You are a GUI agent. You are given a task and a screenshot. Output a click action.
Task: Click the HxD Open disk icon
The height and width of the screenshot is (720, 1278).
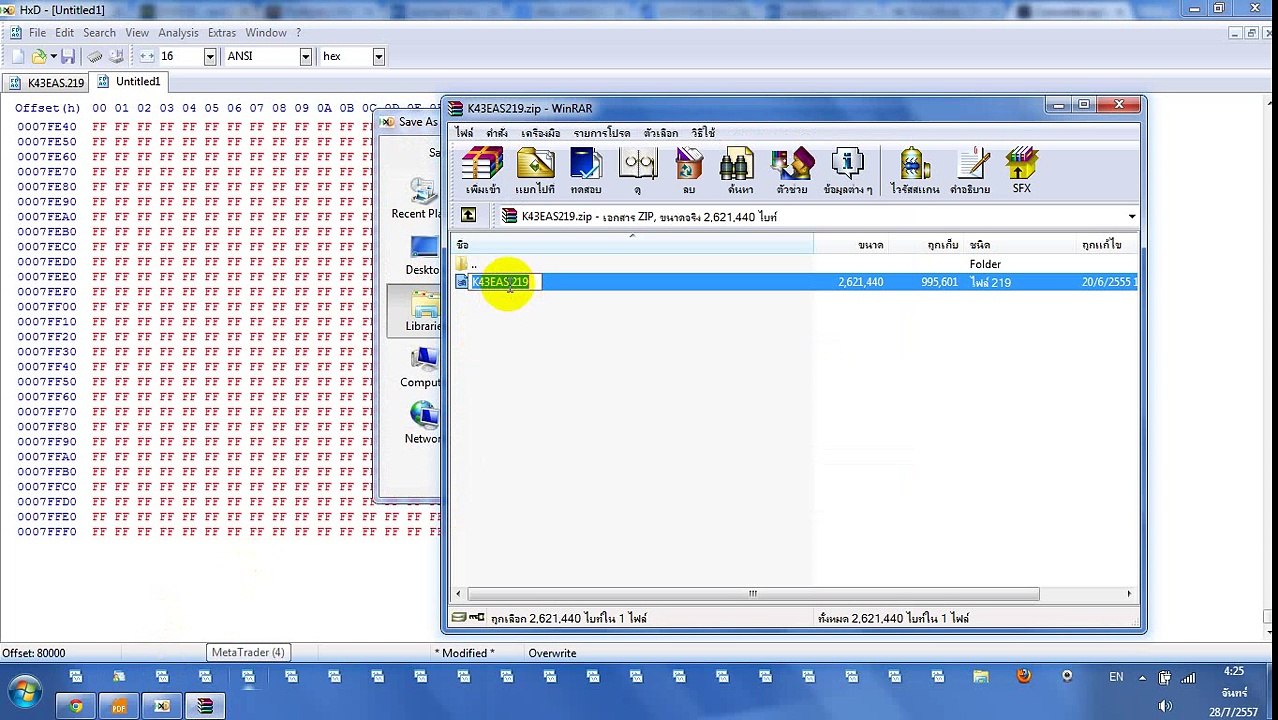116,57
